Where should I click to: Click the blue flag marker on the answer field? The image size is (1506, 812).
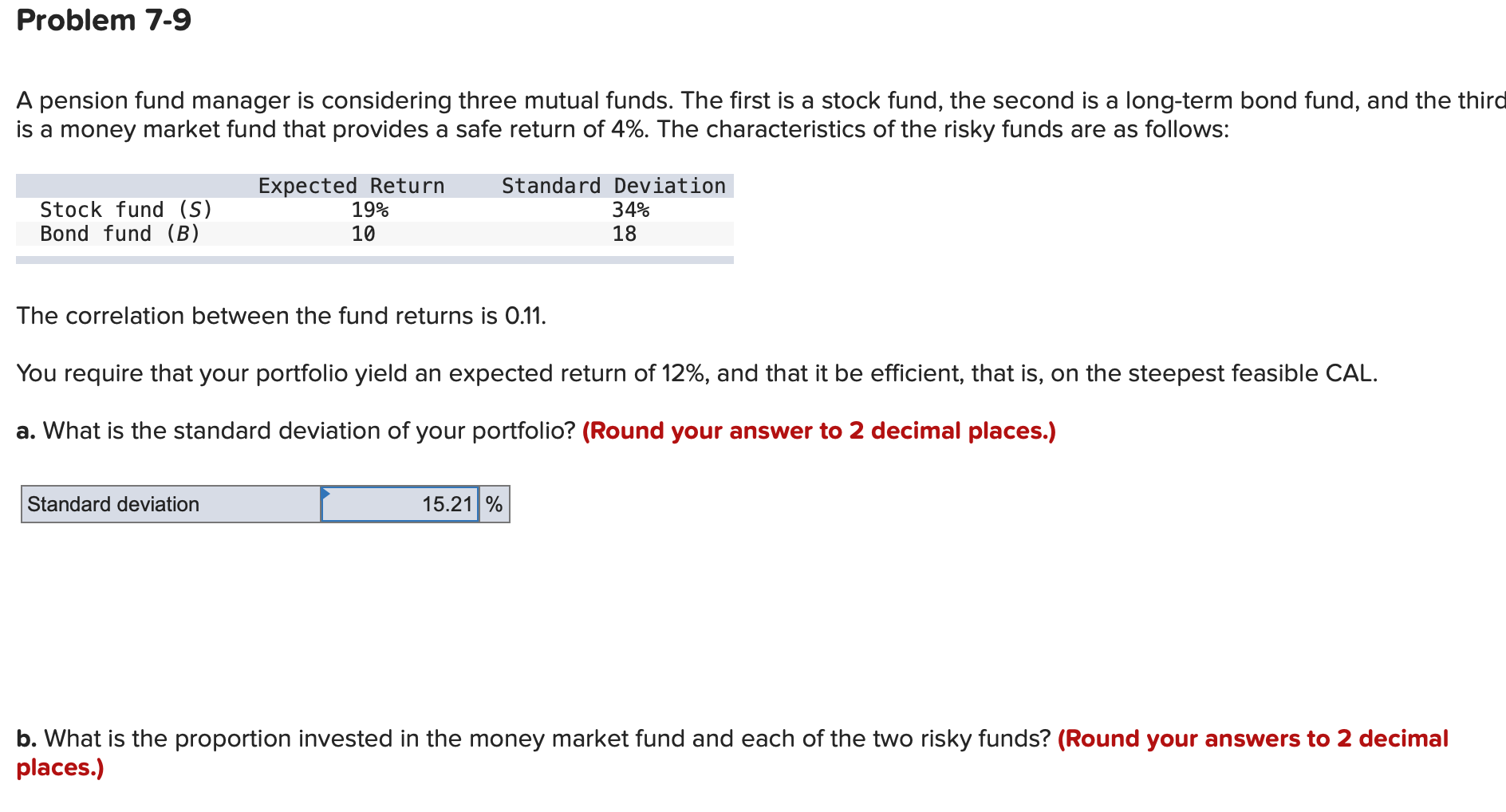click(327, 495)
